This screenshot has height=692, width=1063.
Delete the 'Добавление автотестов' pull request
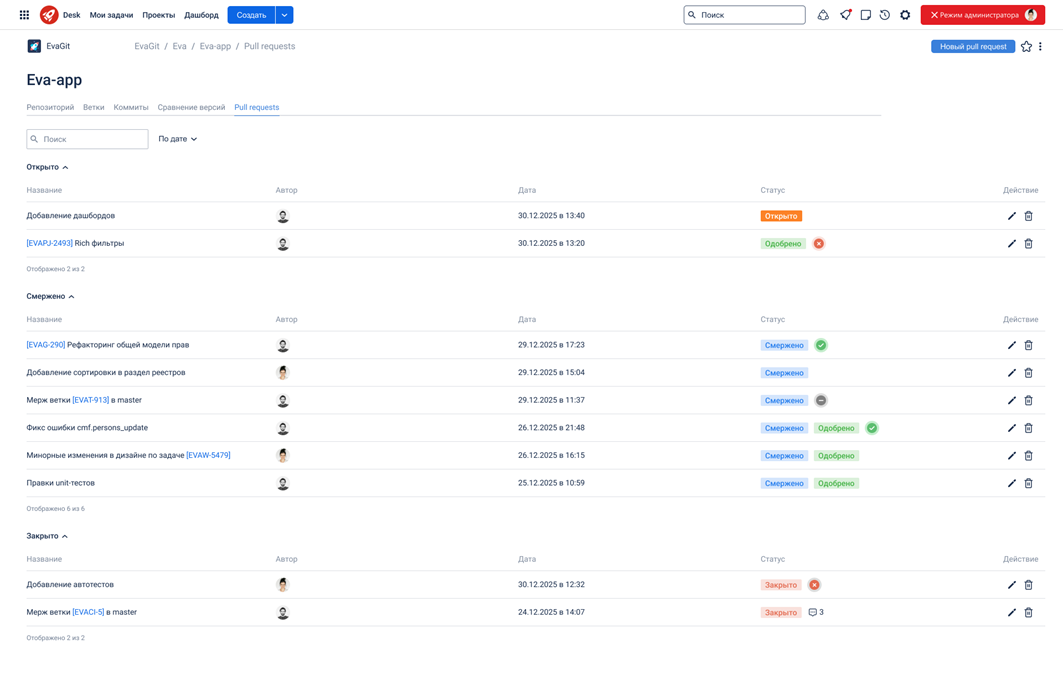coord(1028,585)
